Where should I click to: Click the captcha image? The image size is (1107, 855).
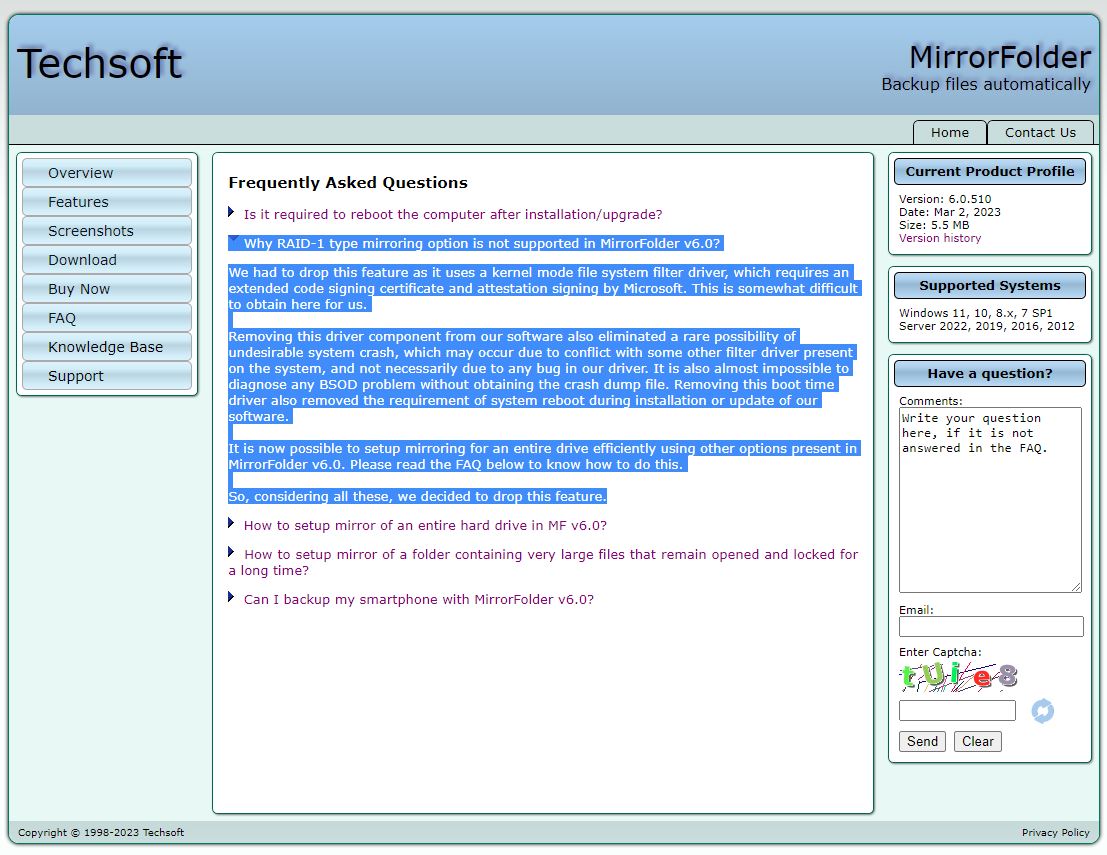click(958, 677)
